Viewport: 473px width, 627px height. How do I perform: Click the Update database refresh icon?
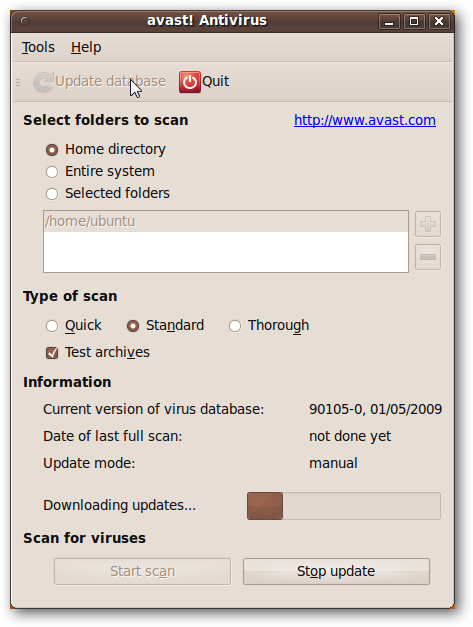tap(43, 82)
